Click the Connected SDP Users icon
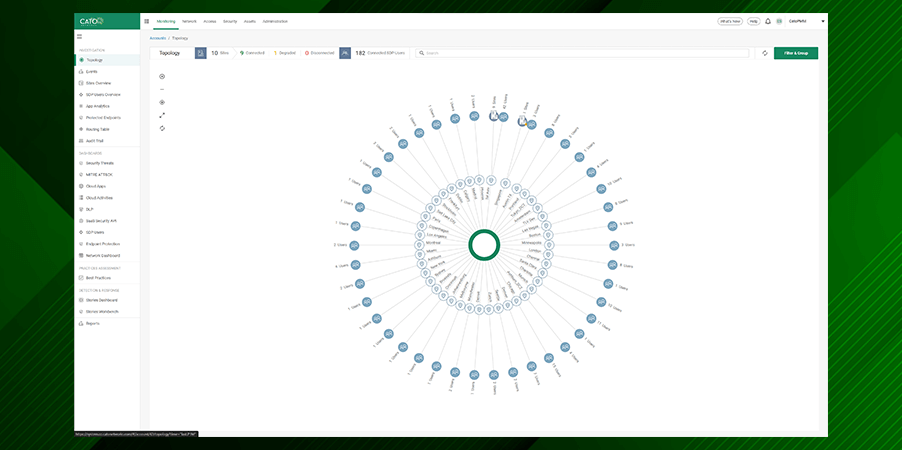Screen dimensions: 902x450 coord(345,53)
